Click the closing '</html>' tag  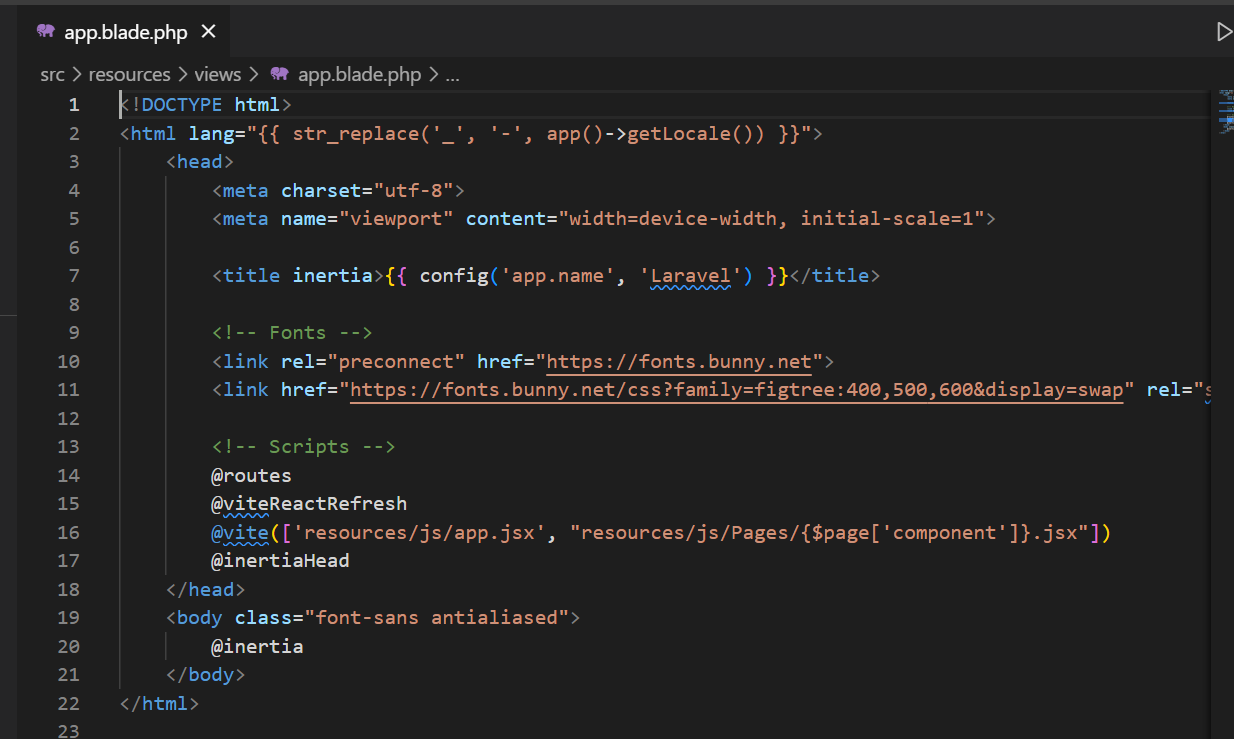coord(159,703)
